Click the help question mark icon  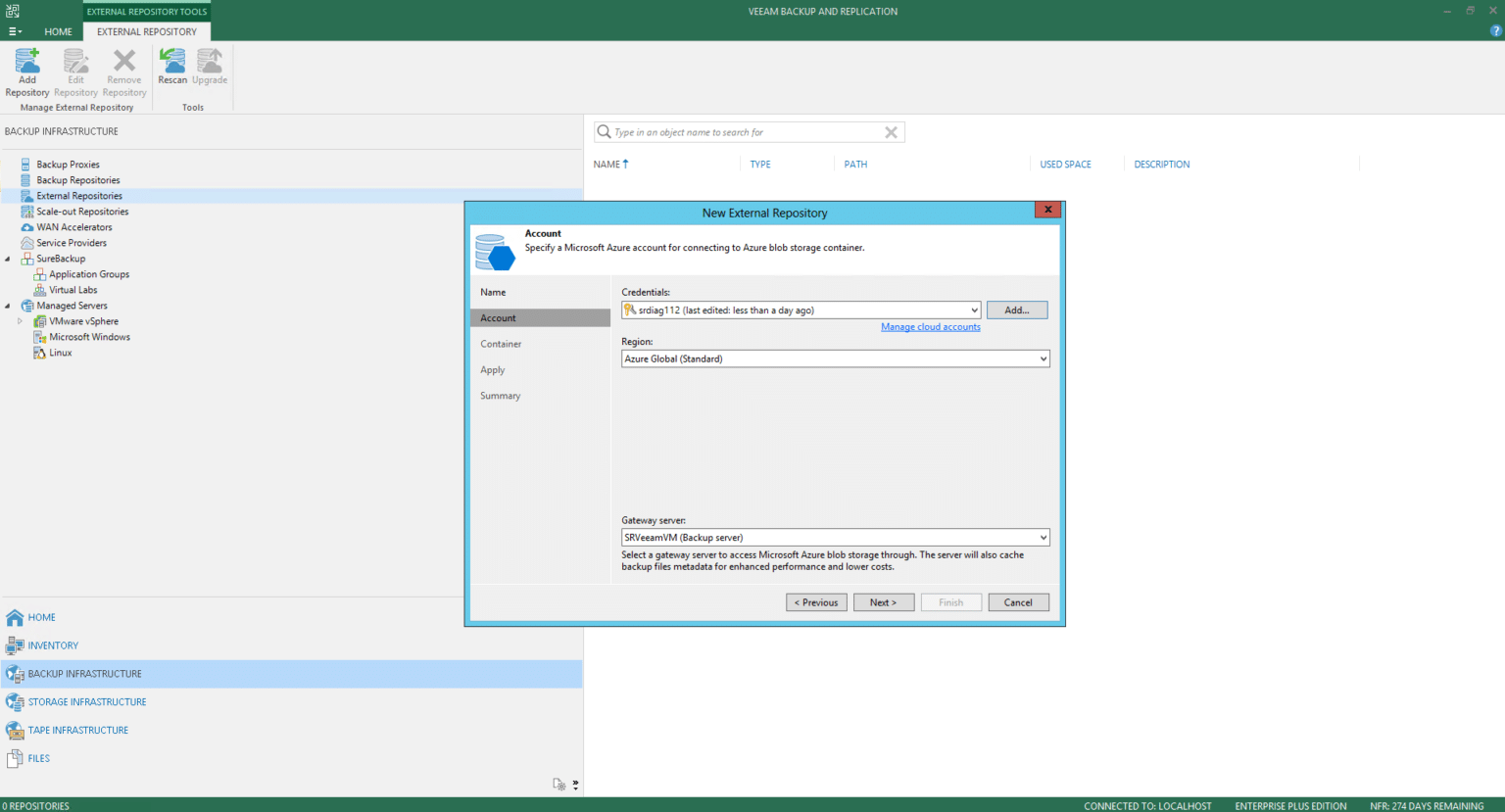[x=1496, y=31]
